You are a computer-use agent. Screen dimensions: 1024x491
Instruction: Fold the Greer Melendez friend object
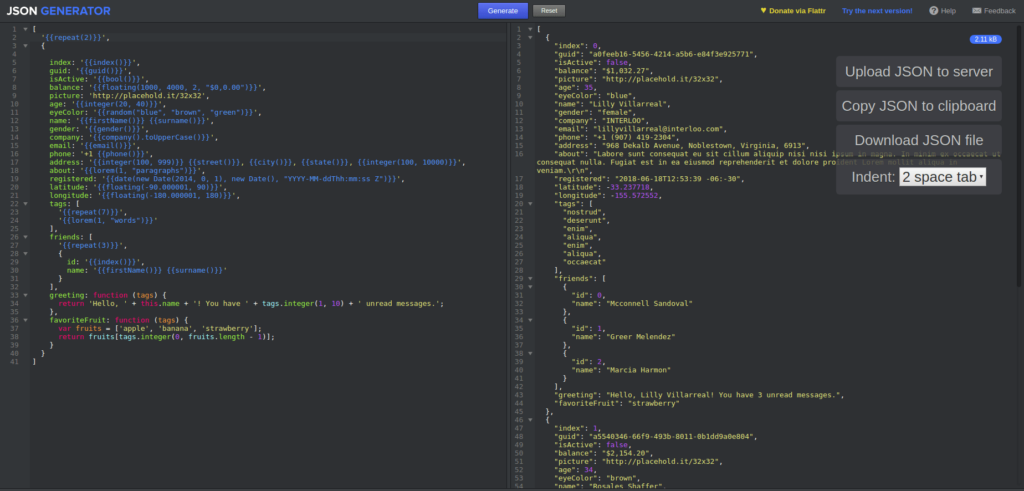[530, 320]
